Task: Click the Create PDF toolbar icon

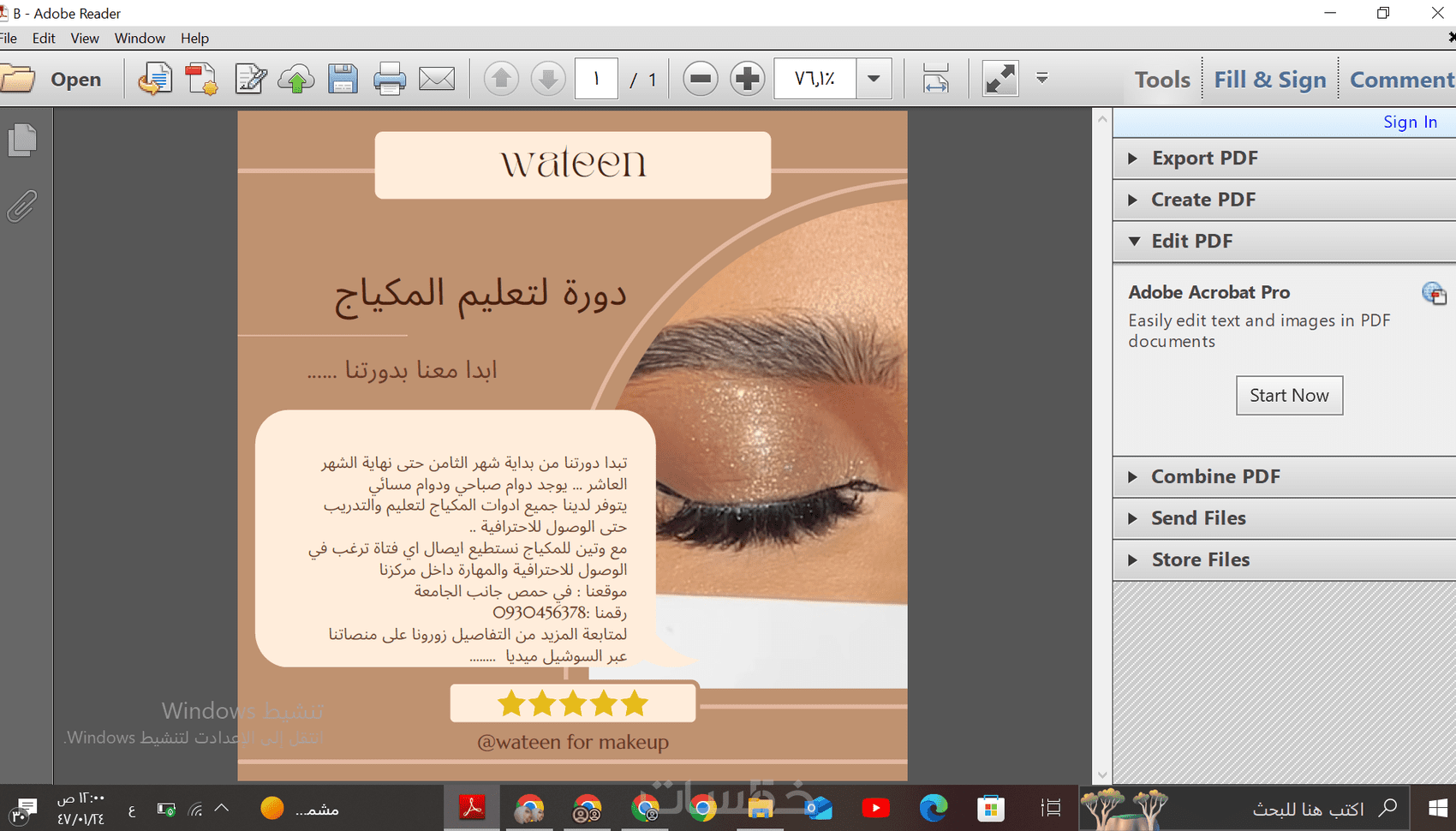Action: (201, 80)
